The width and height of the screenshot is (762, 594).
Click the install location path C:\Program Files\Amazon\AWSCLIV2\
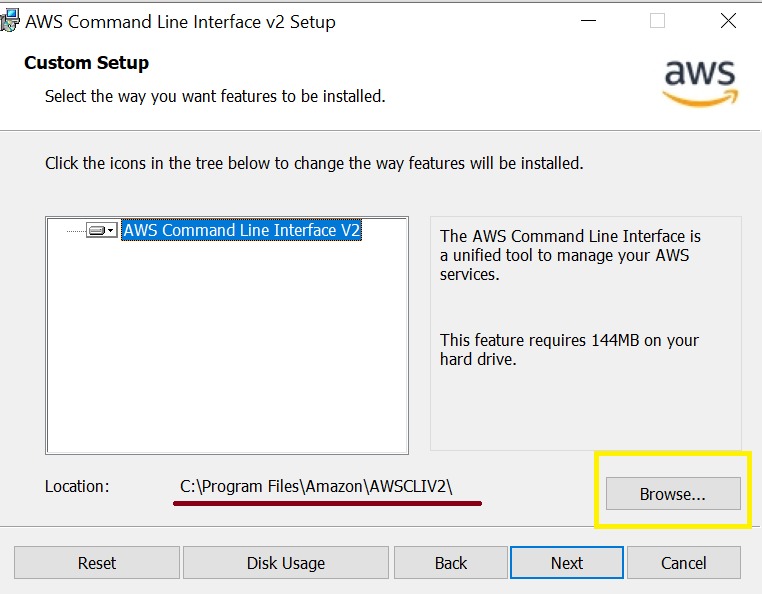coord(316,486)
